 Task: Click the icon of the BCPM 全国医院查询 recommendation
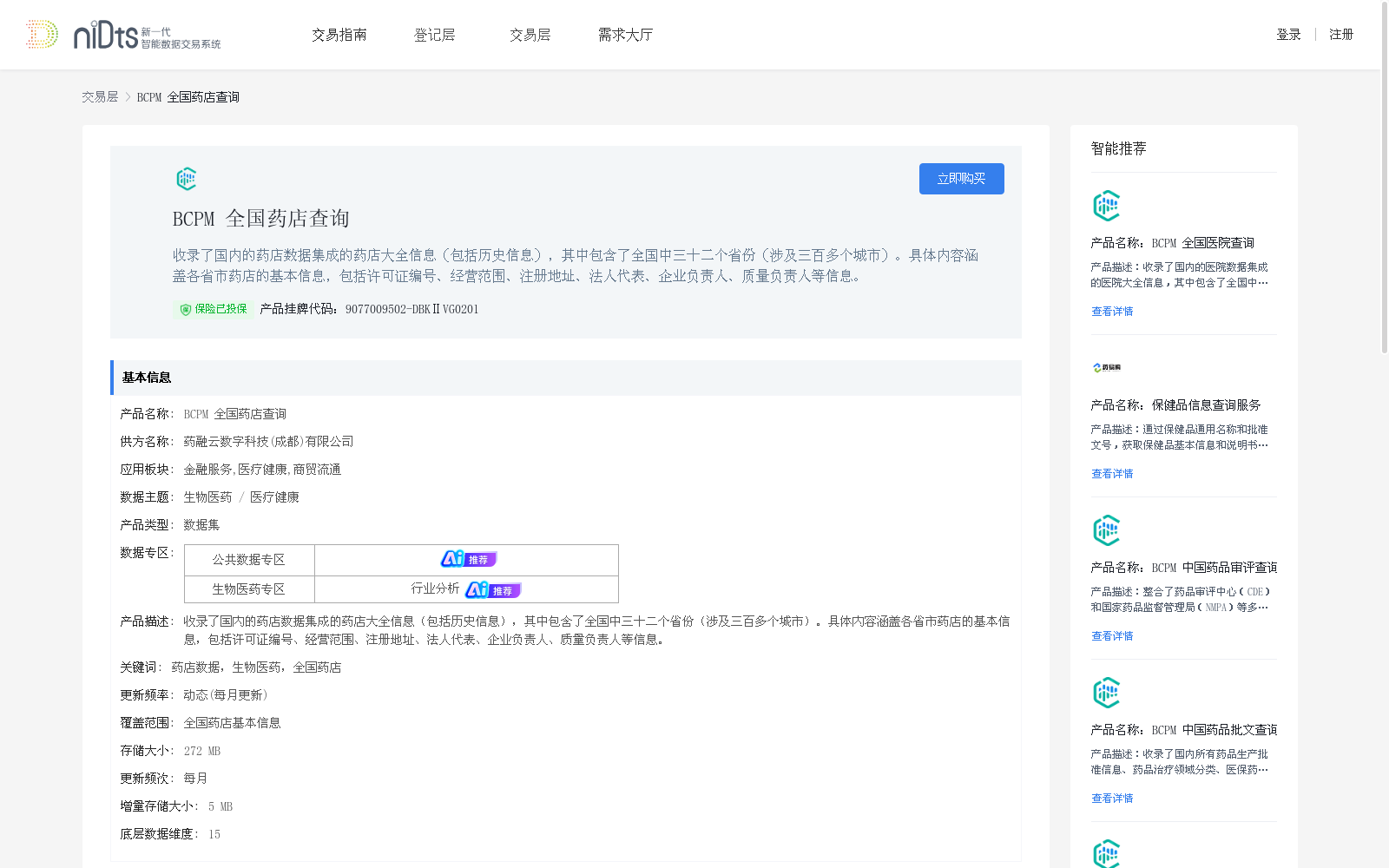click(1106, 206)
